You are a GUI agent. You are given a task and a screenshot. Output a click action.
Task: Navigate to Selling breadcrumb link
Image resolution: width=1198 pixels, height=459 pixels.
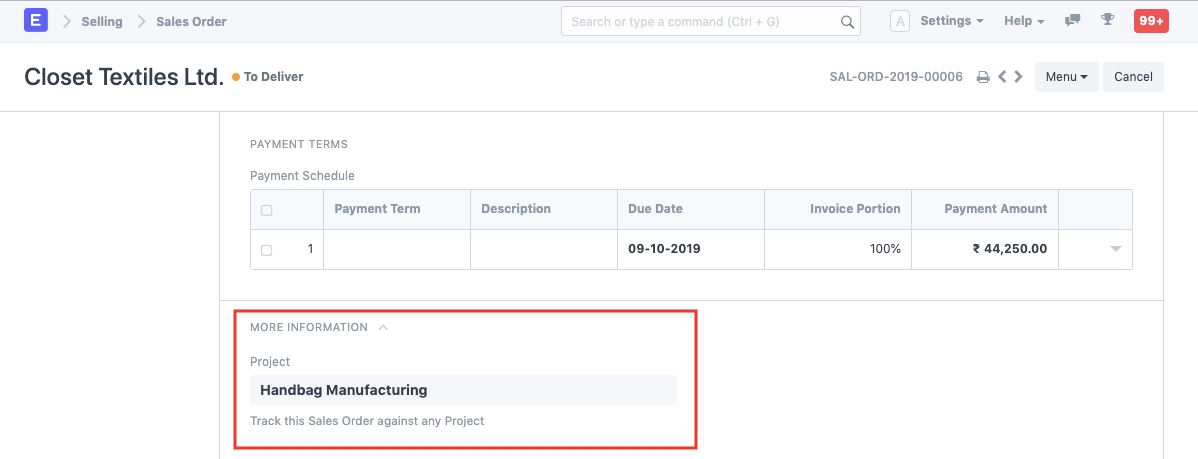coord(102,21)
